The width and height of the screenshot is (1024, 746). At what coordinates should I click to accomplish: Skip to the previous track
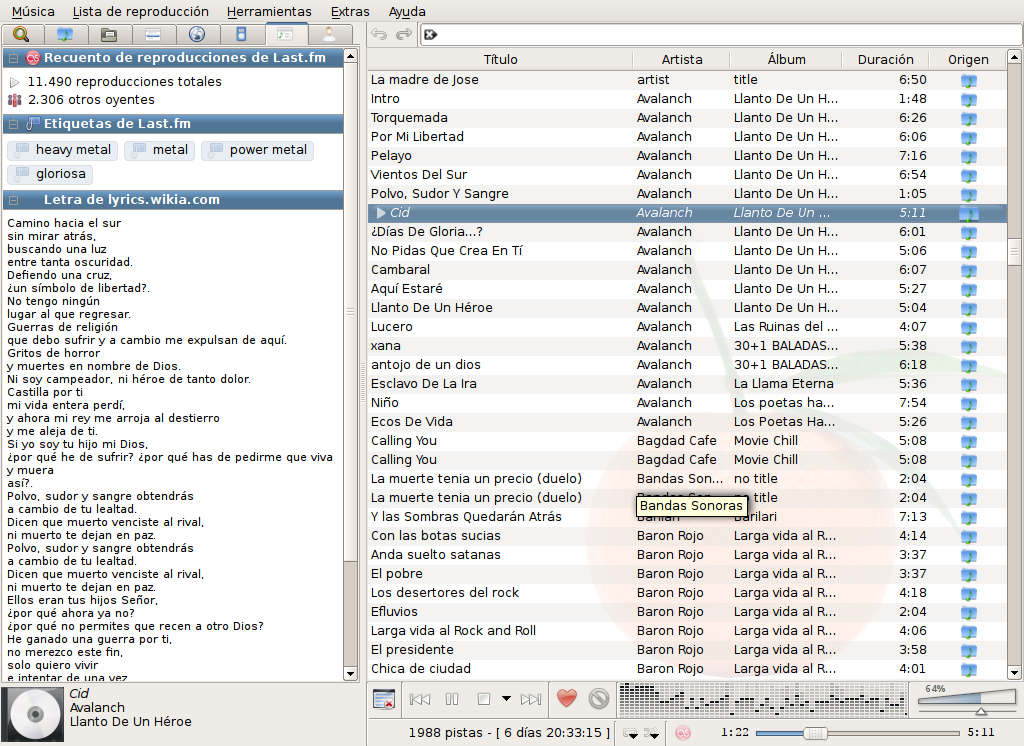click(420, 700)
